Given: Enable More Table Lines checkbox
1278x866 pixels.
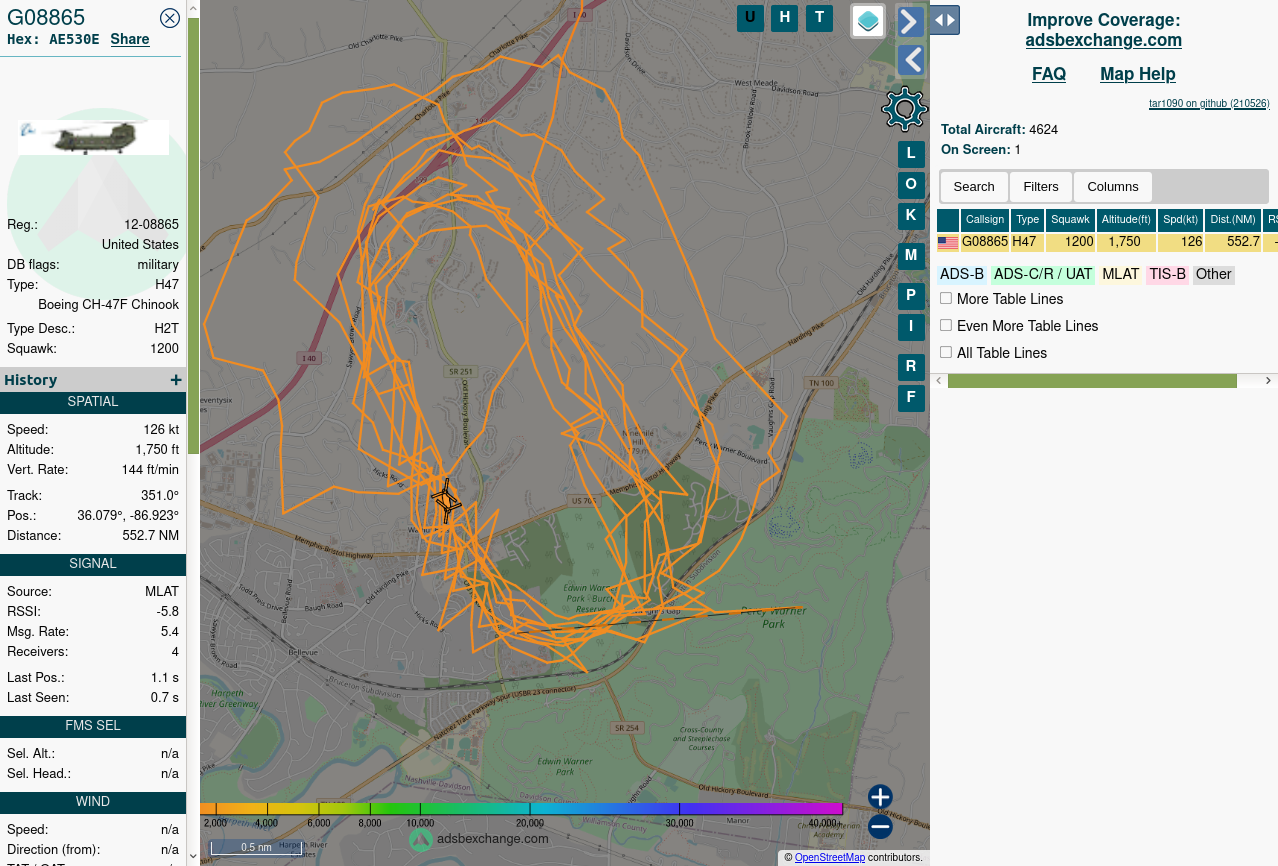Looking at the screenshot, I should click(x=946, y=298).
